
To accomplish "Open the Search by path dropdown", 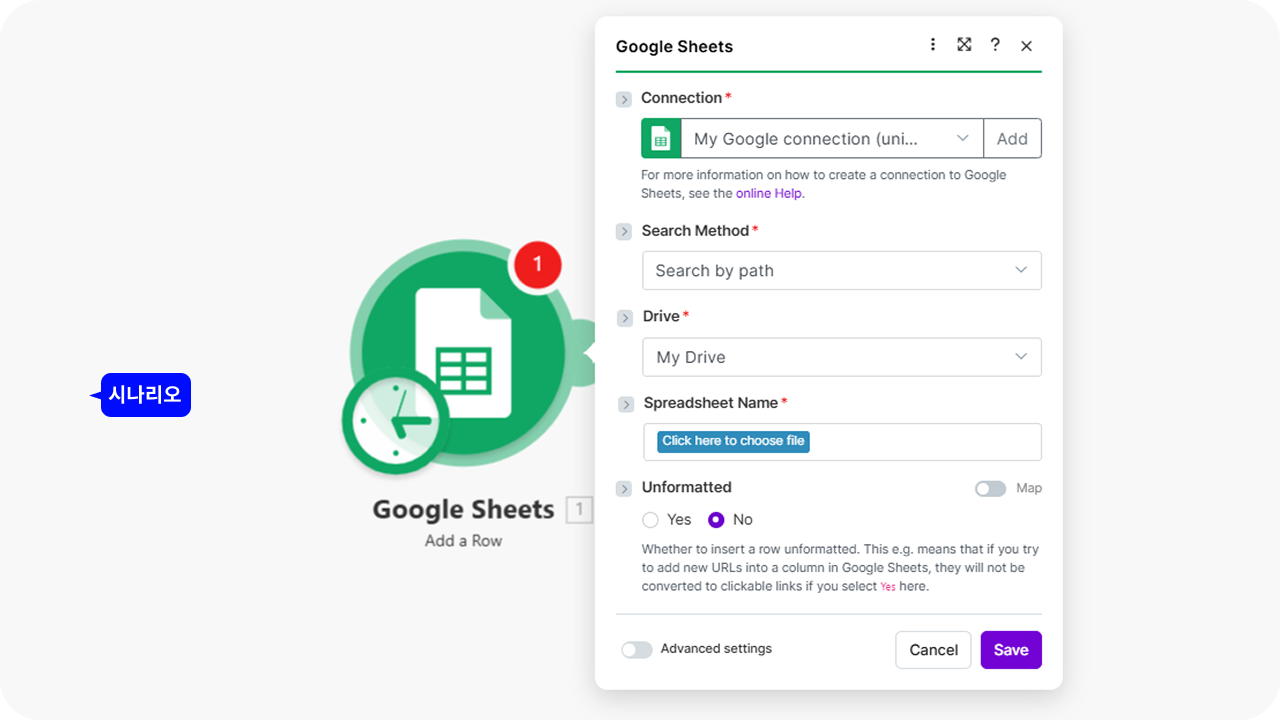I will (x=842, y=270).
